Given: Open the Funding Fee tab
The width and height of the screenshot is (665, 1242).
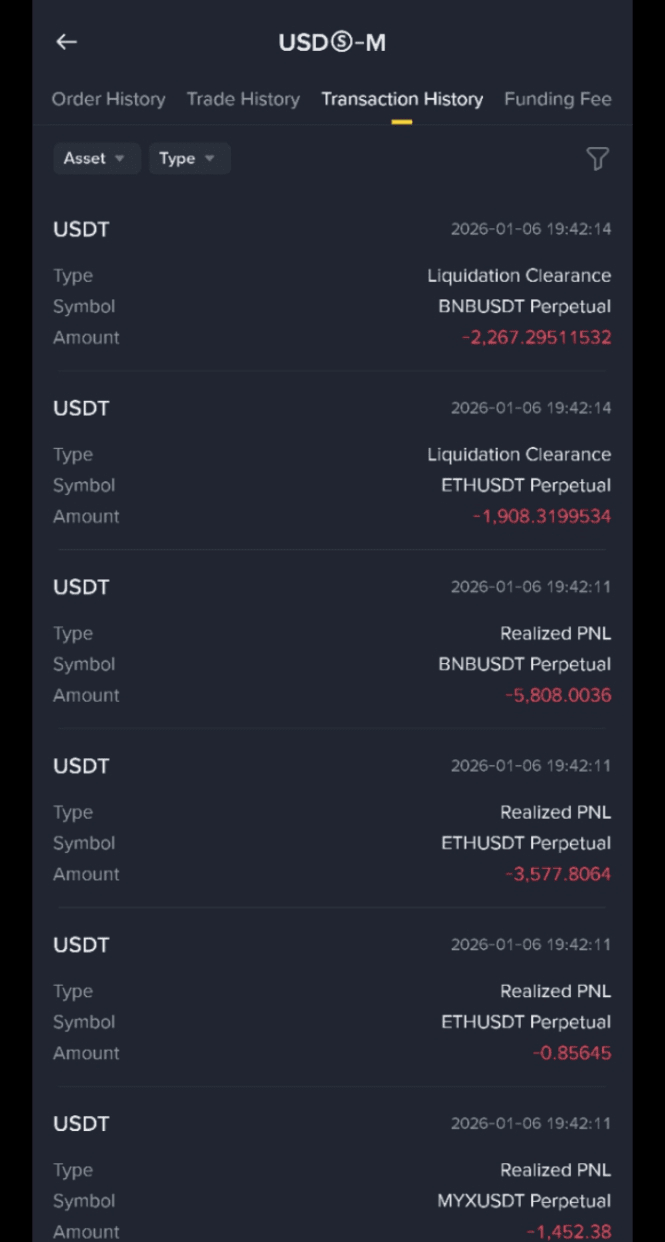Looking at the screenshot, I should (x=557, y=99).
